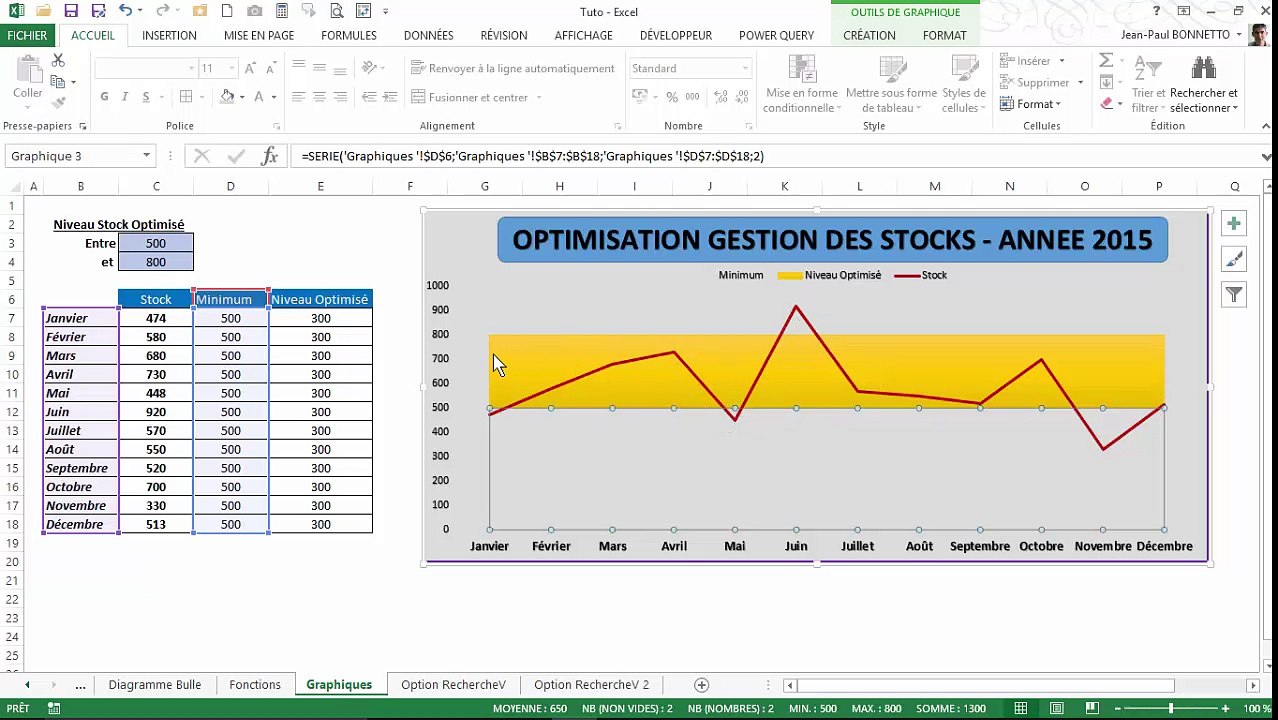This screenshot has height=720, width=1278.
Task: Align text left in cell
Action: [x=298, y=97]
